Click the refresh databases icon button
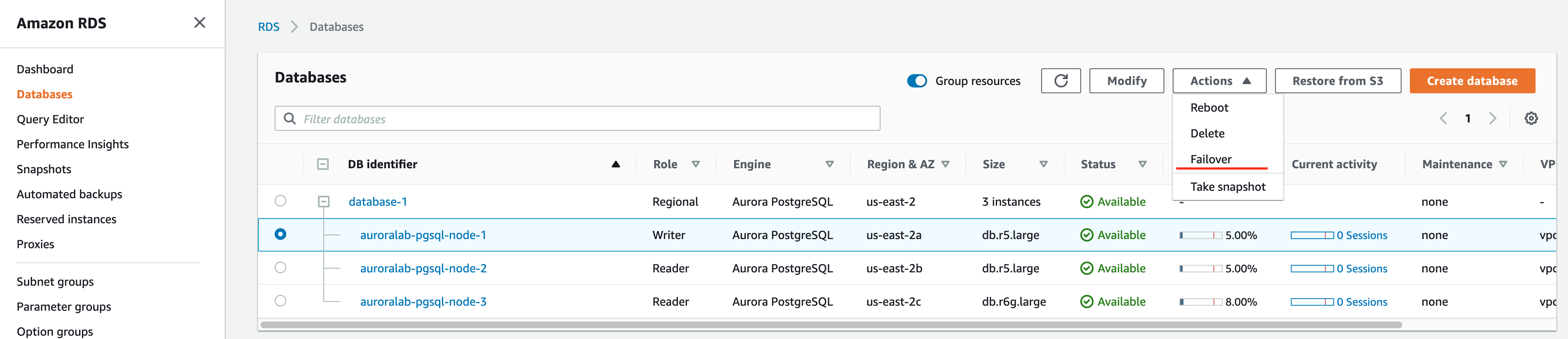The width and height of the screenshot is (1568, 339). point(1060,81)
